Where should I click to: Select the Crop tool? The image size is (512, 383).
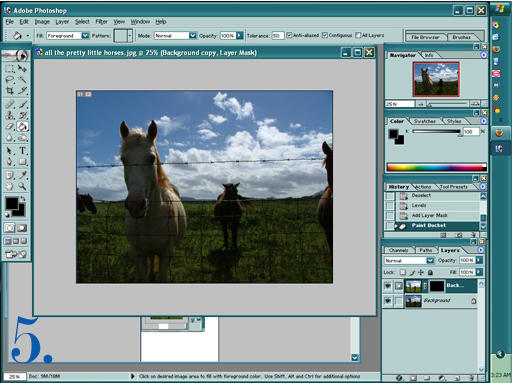[x=9, y=90]
